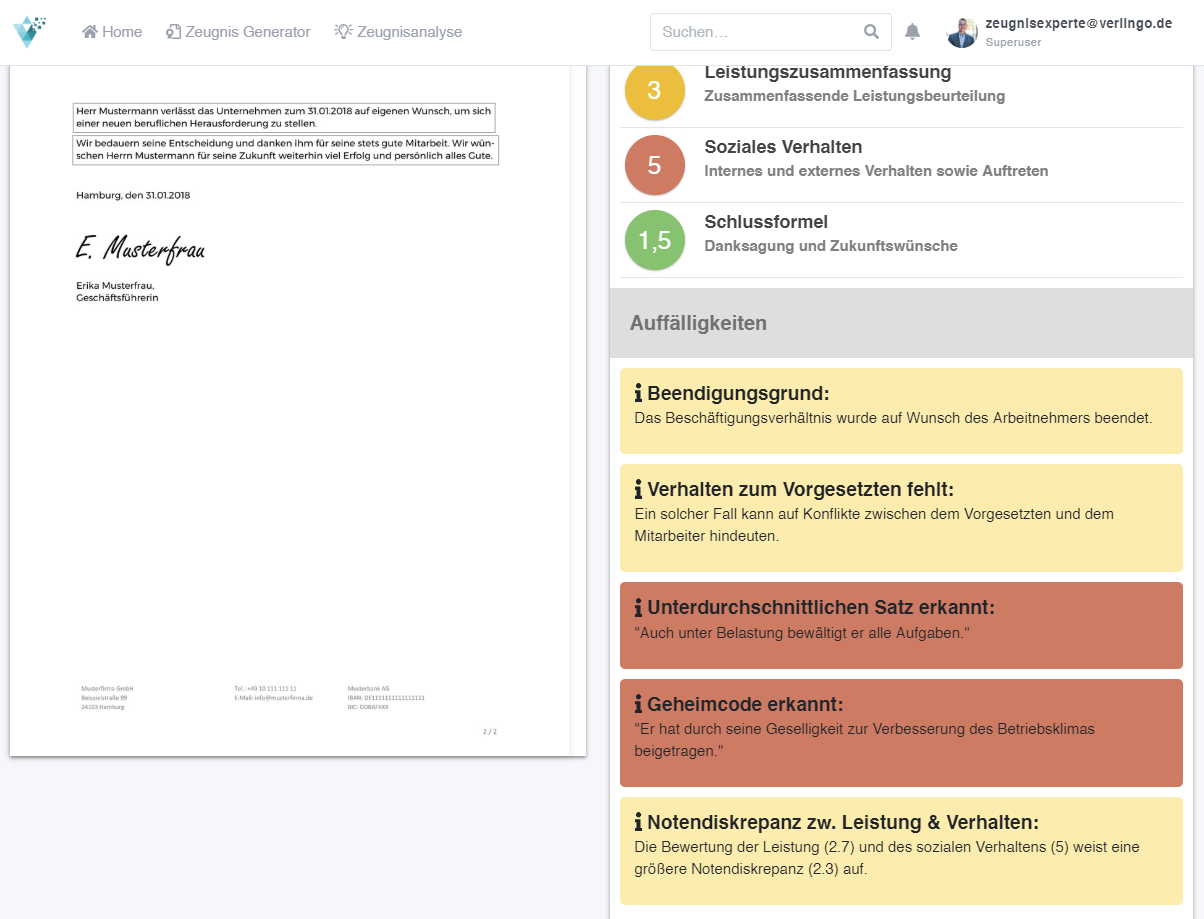Click the page number 2 / 2

[490, 731]
